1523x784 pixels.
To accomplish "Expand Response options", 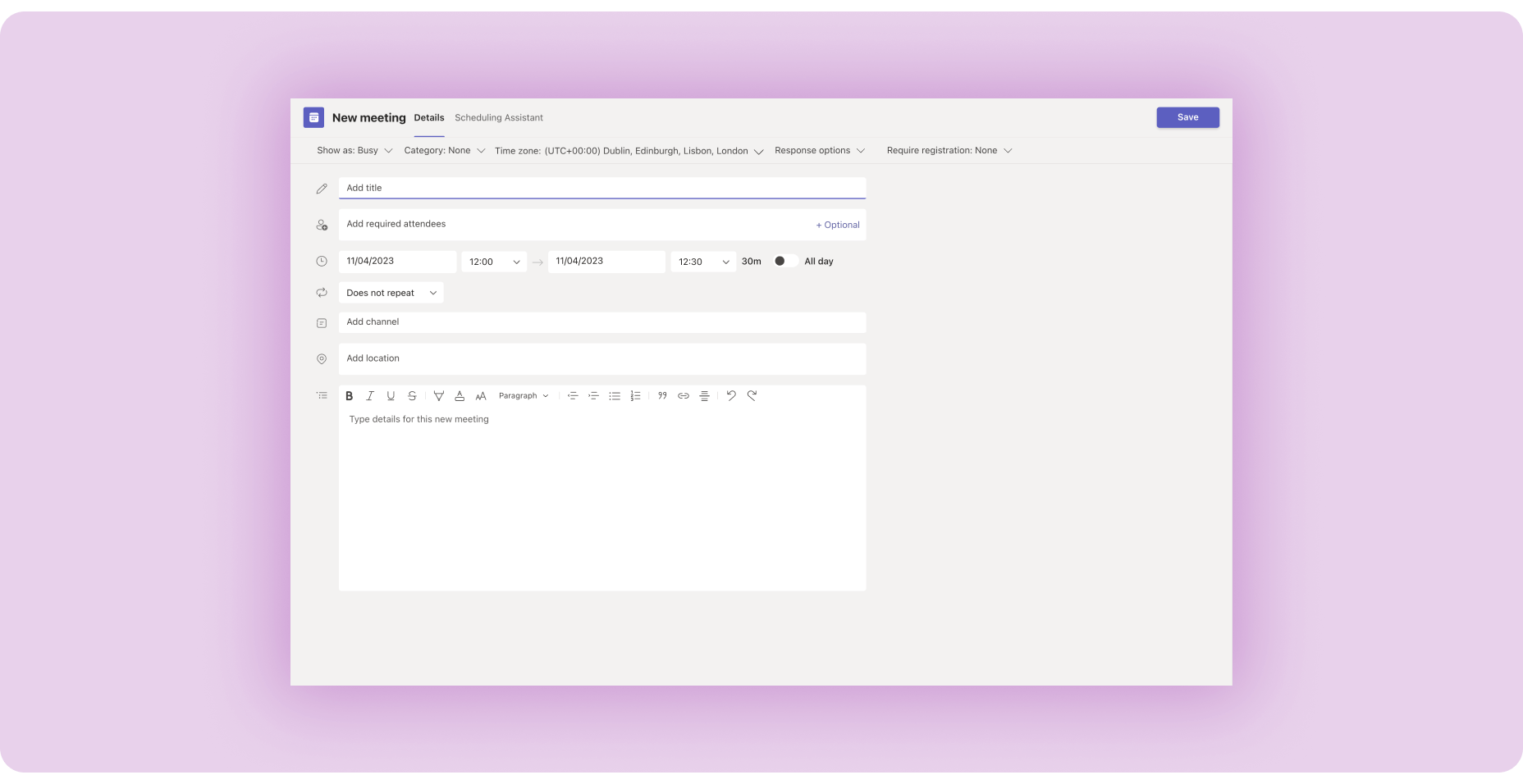I will [x=820, y=151].
